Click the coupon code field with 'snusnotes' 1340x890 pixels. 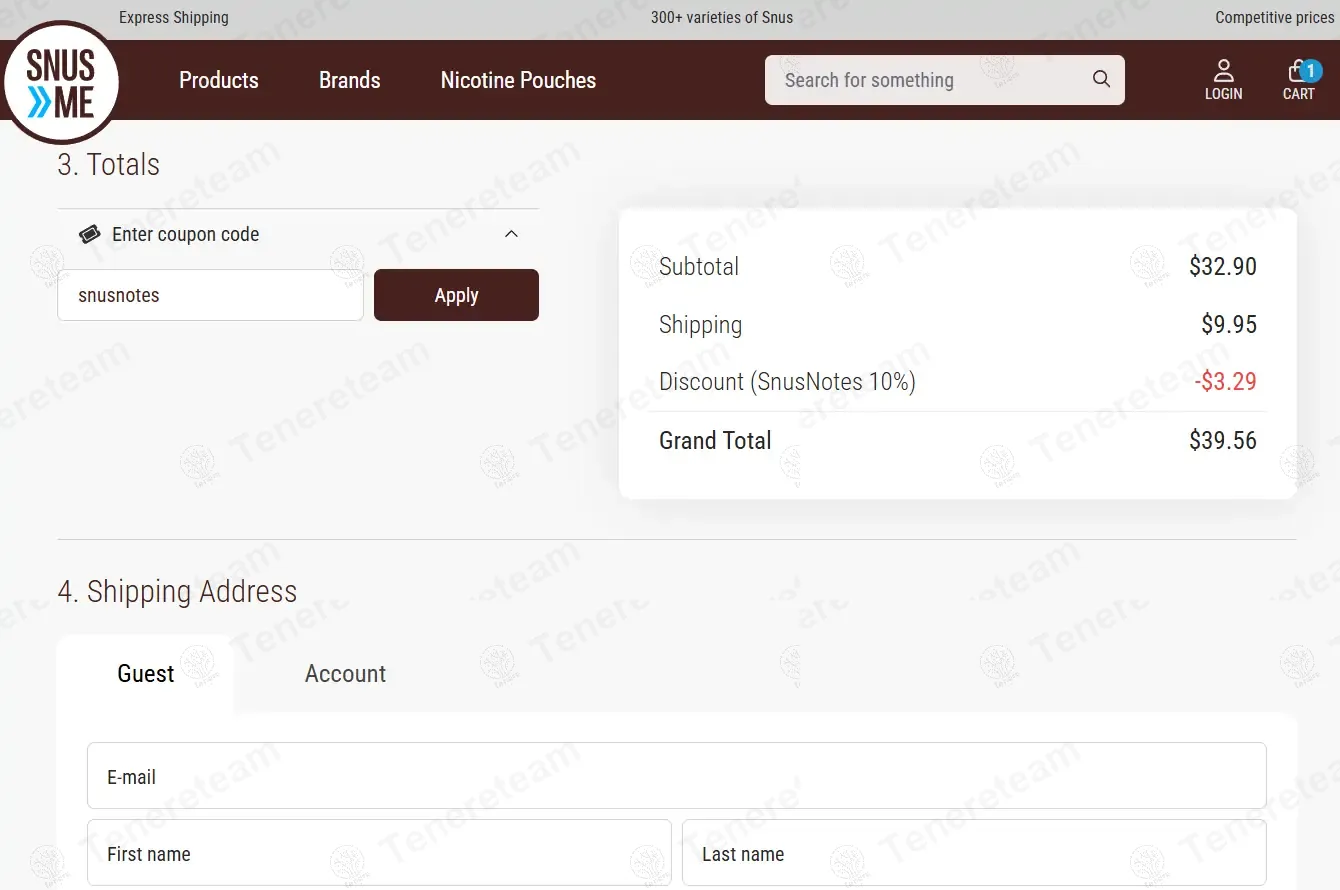[x=211, y=295]
